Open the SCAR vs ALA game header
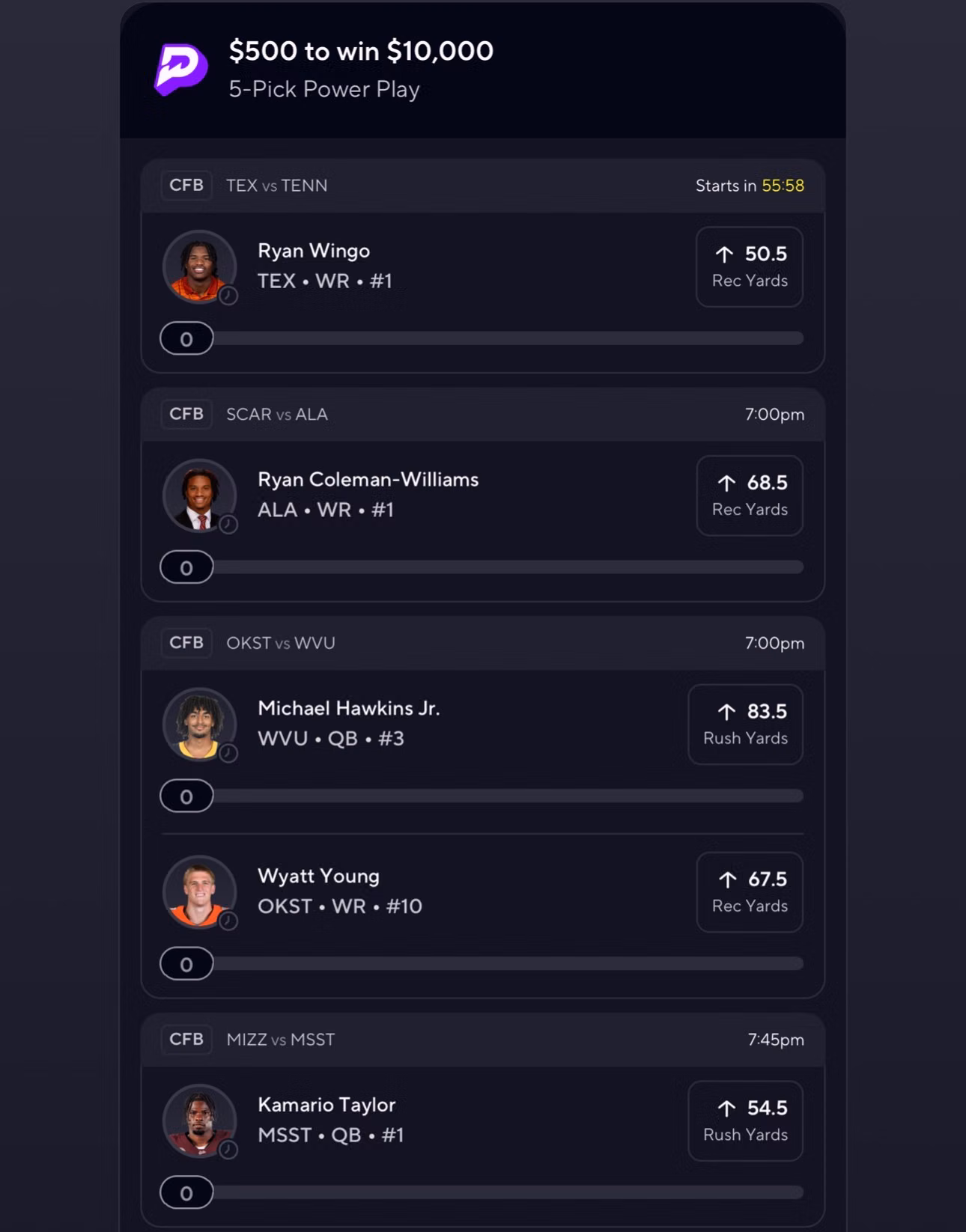Image resolution: width=966 pixels, height=1232 pixels. tap(483, 415)
